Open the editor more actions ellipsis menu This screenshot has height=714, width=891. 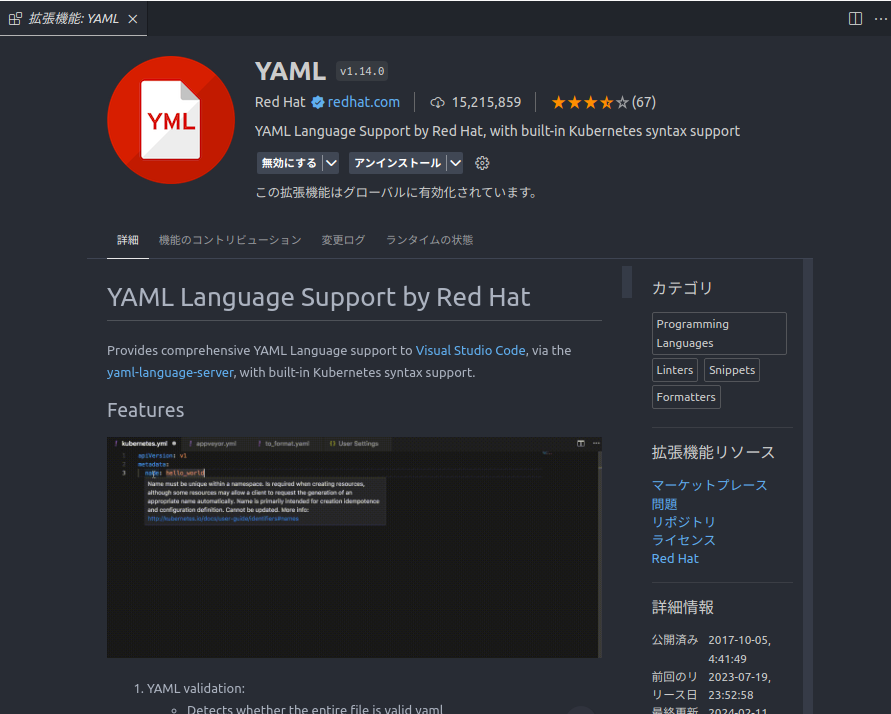880,19
